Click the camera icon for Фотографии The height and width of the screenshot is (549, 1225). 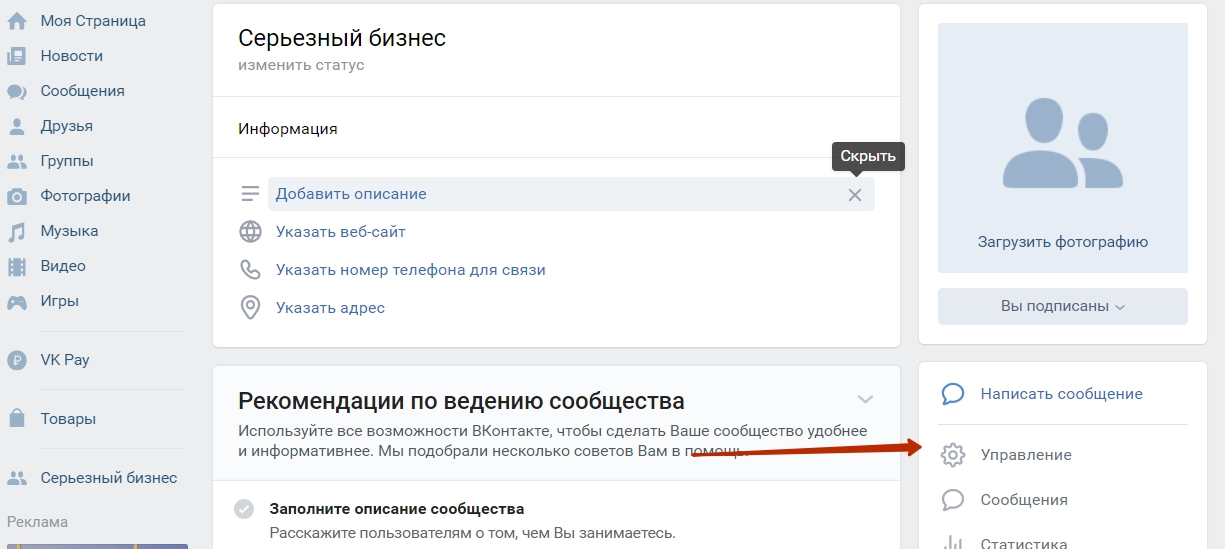[x=17, y=196]
